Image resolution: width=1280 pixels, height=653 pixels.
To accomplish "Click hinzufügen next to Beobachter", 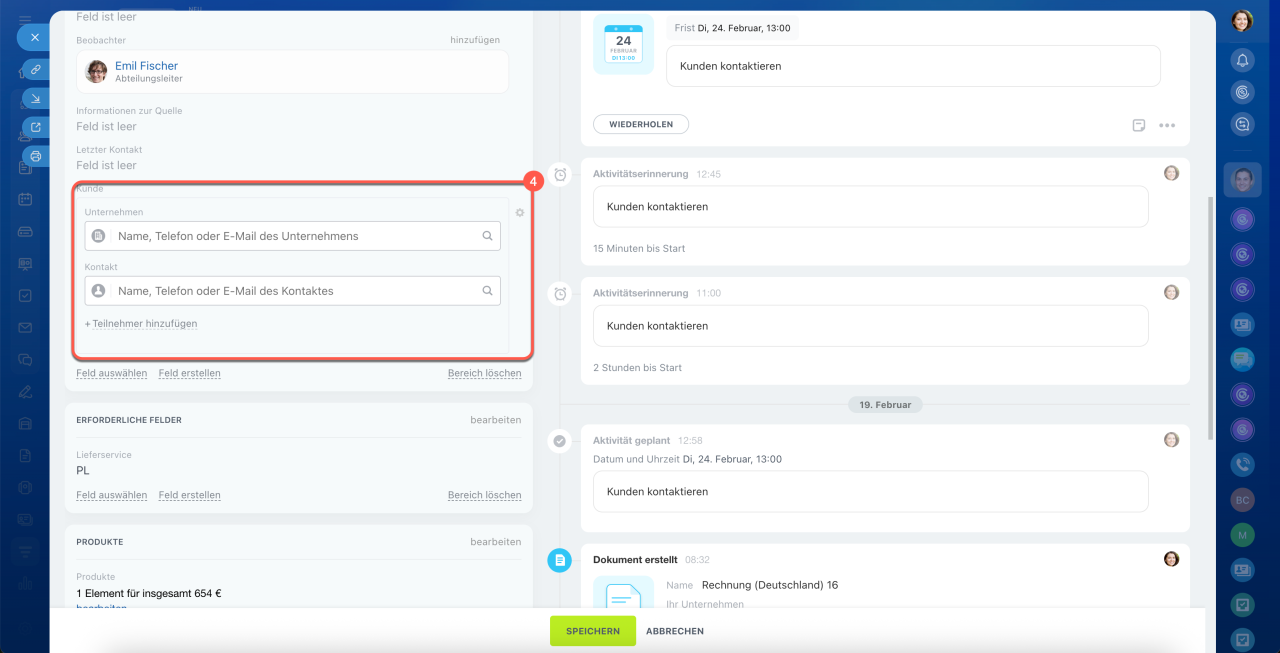I will [x=474, y=40].
